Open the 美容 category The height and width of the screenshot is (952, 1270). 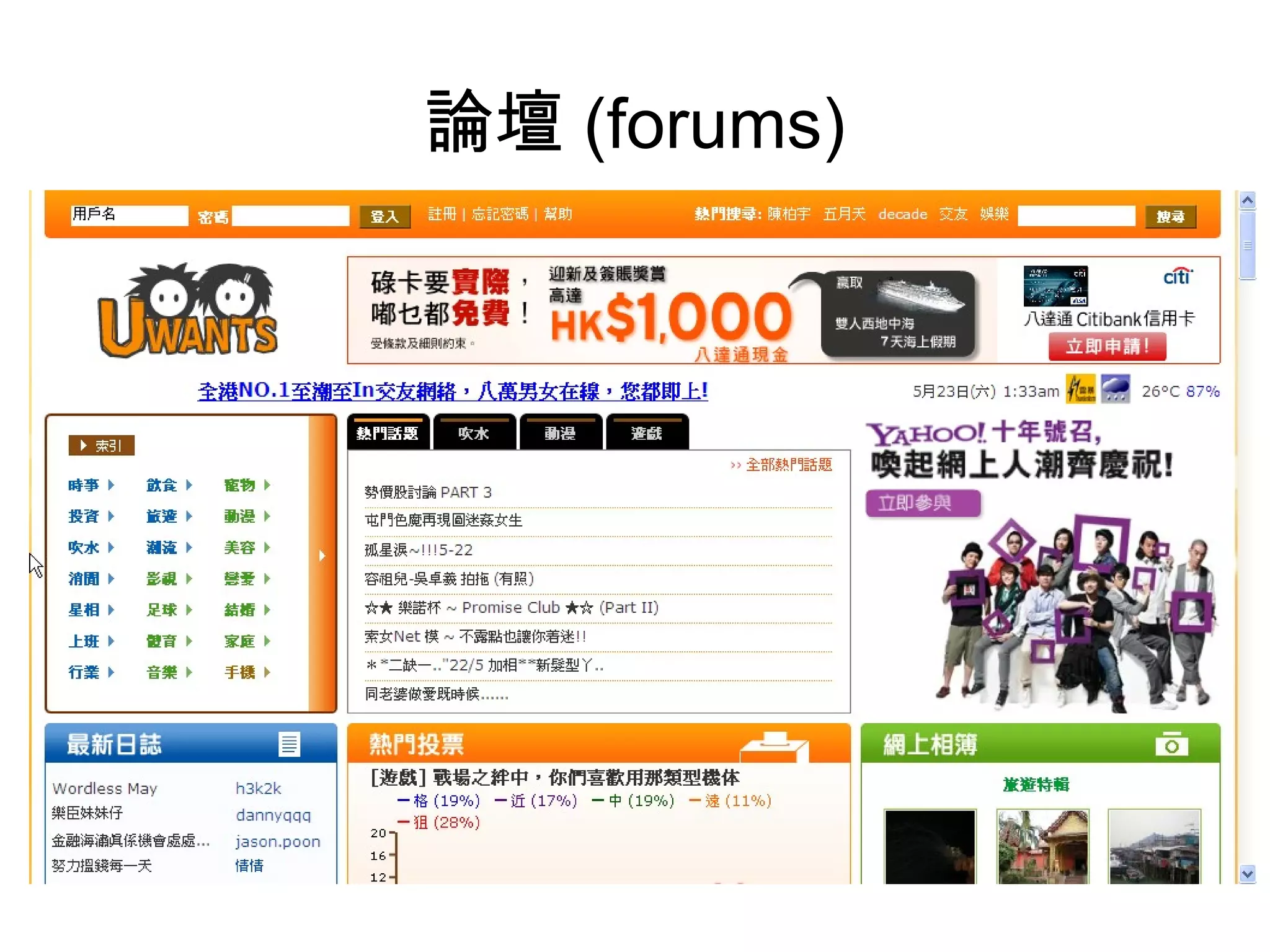click(x=239, y=547)
